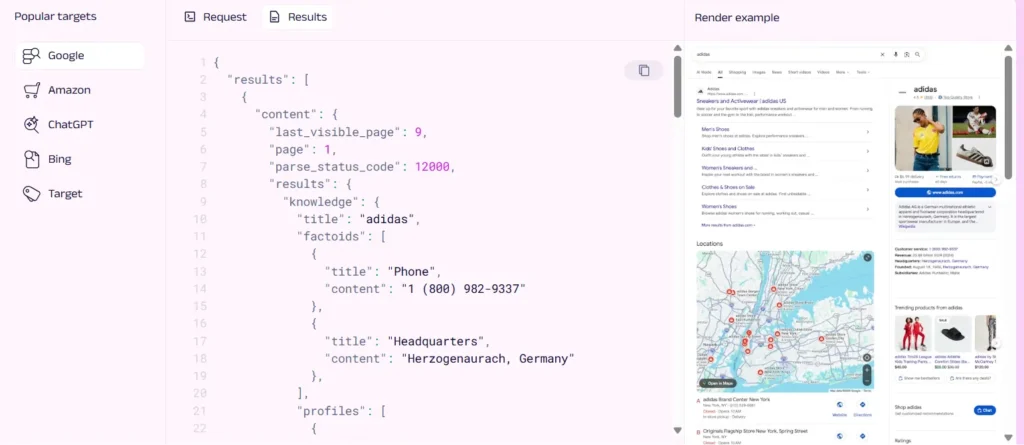Select the Target tag icon
1024x445 pixels.
pyautogui.click(x=31, y=194)
